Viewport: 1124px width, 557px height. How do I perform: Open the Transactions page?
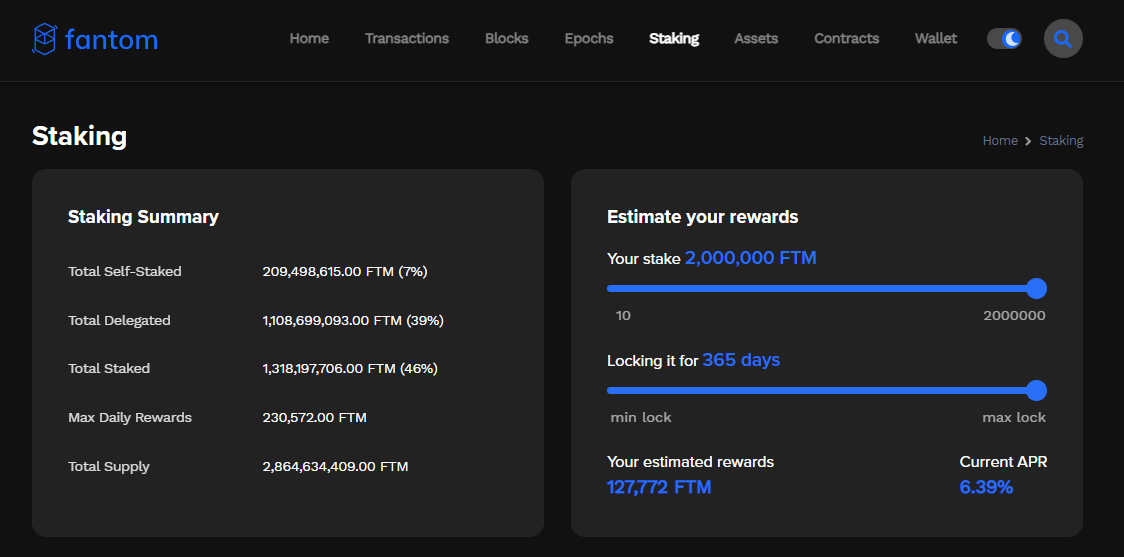406,39
